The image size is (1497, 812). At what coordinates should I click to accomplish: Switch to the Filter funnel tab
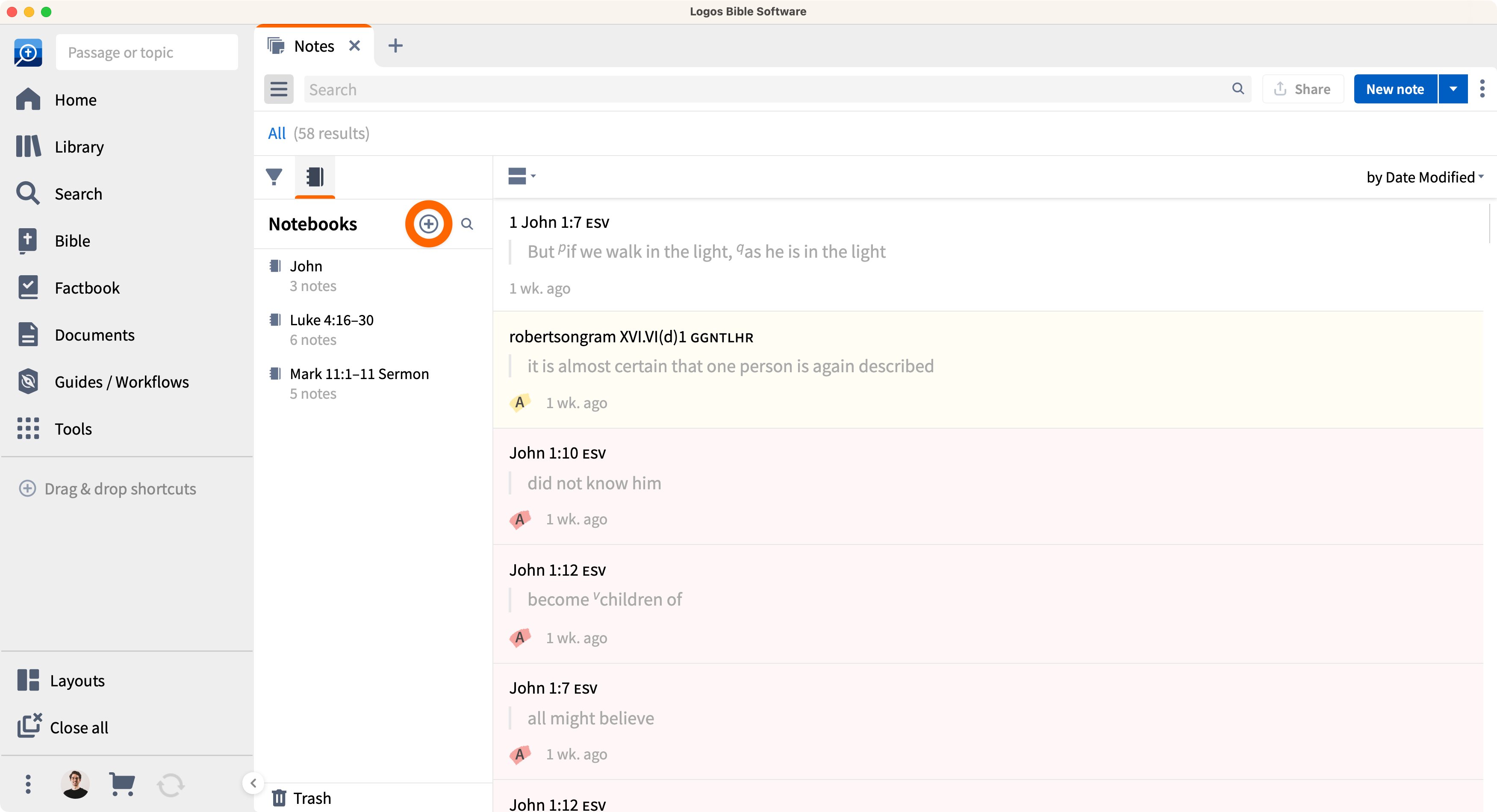(x=274, y=177)
